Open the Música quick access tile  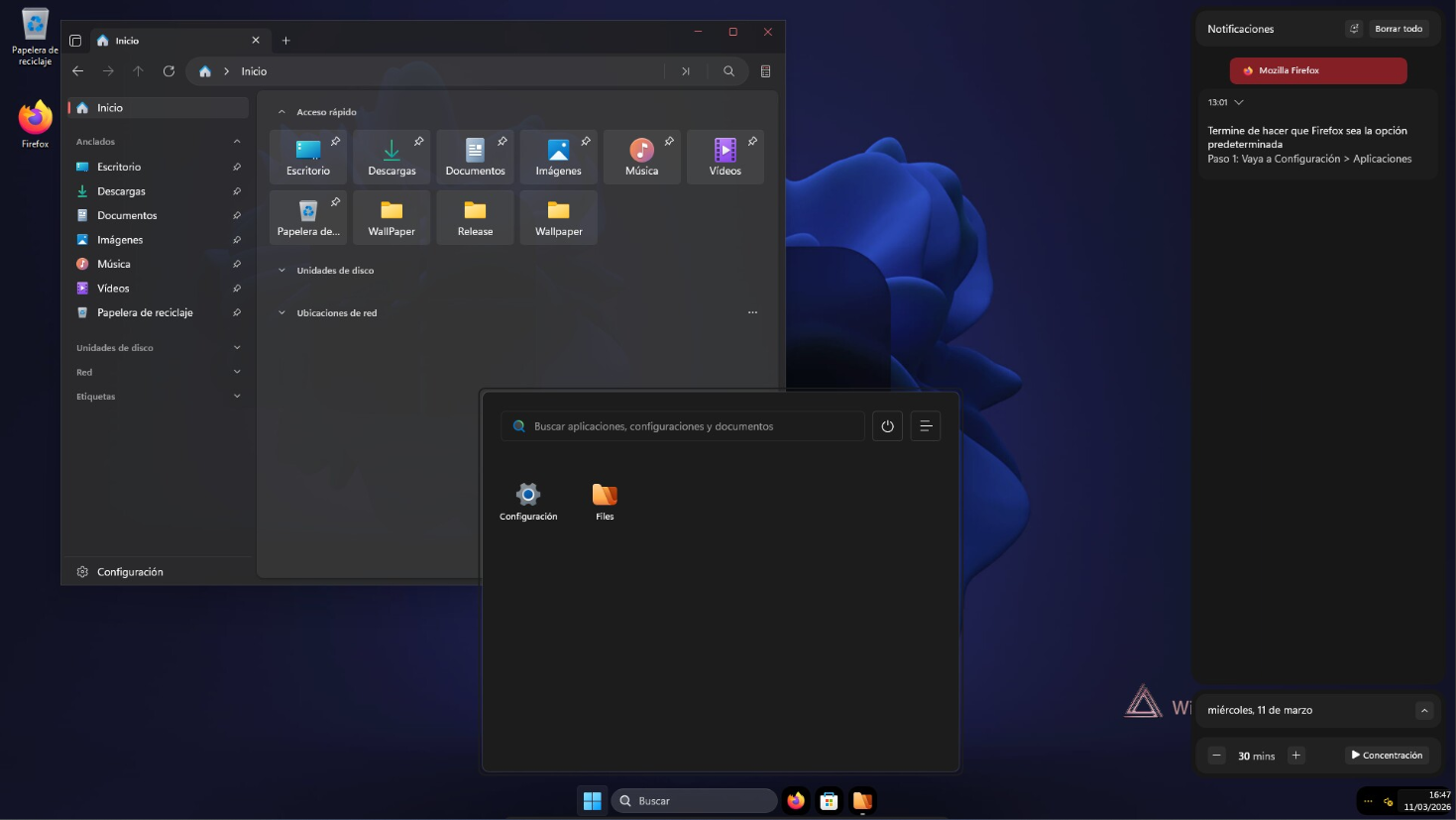641,157
